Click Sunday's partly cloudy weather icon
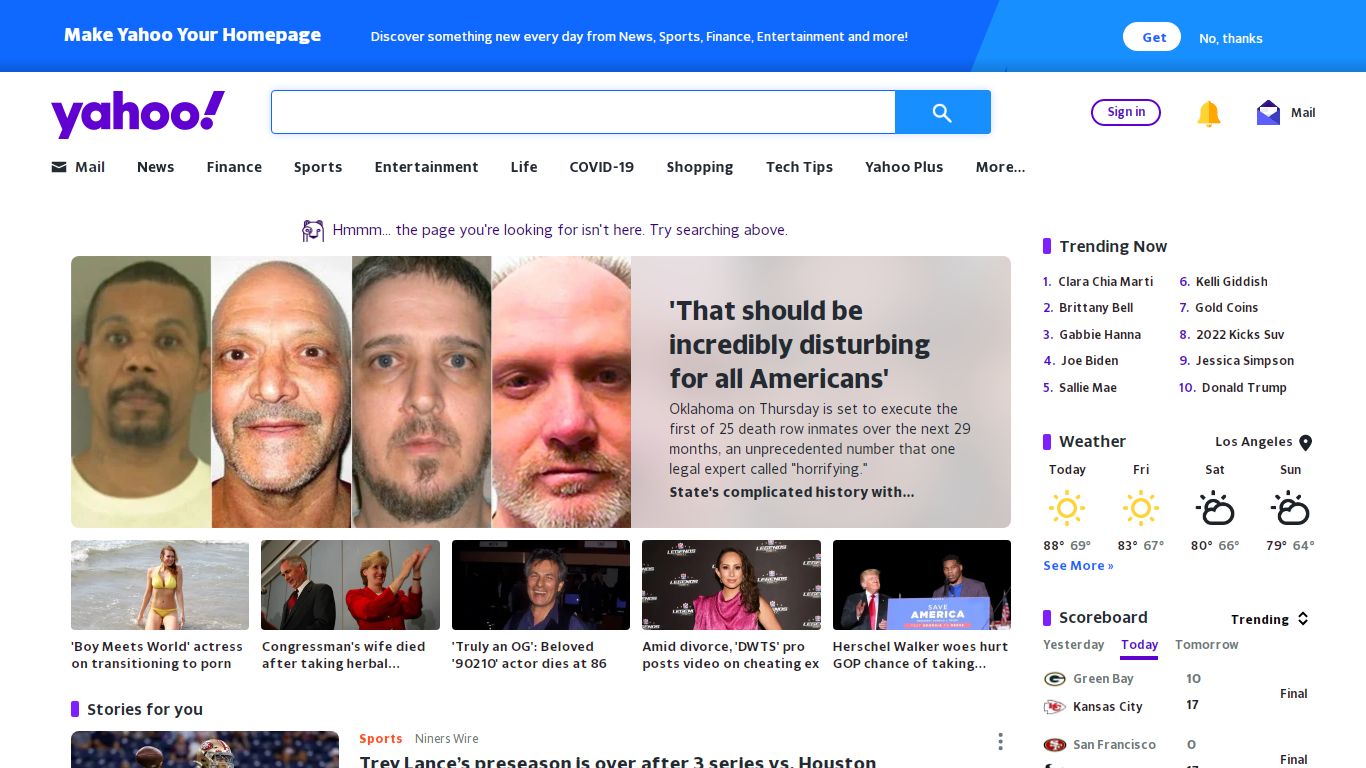Viewport: 1366px width, 768px height. coord(1290,508)
